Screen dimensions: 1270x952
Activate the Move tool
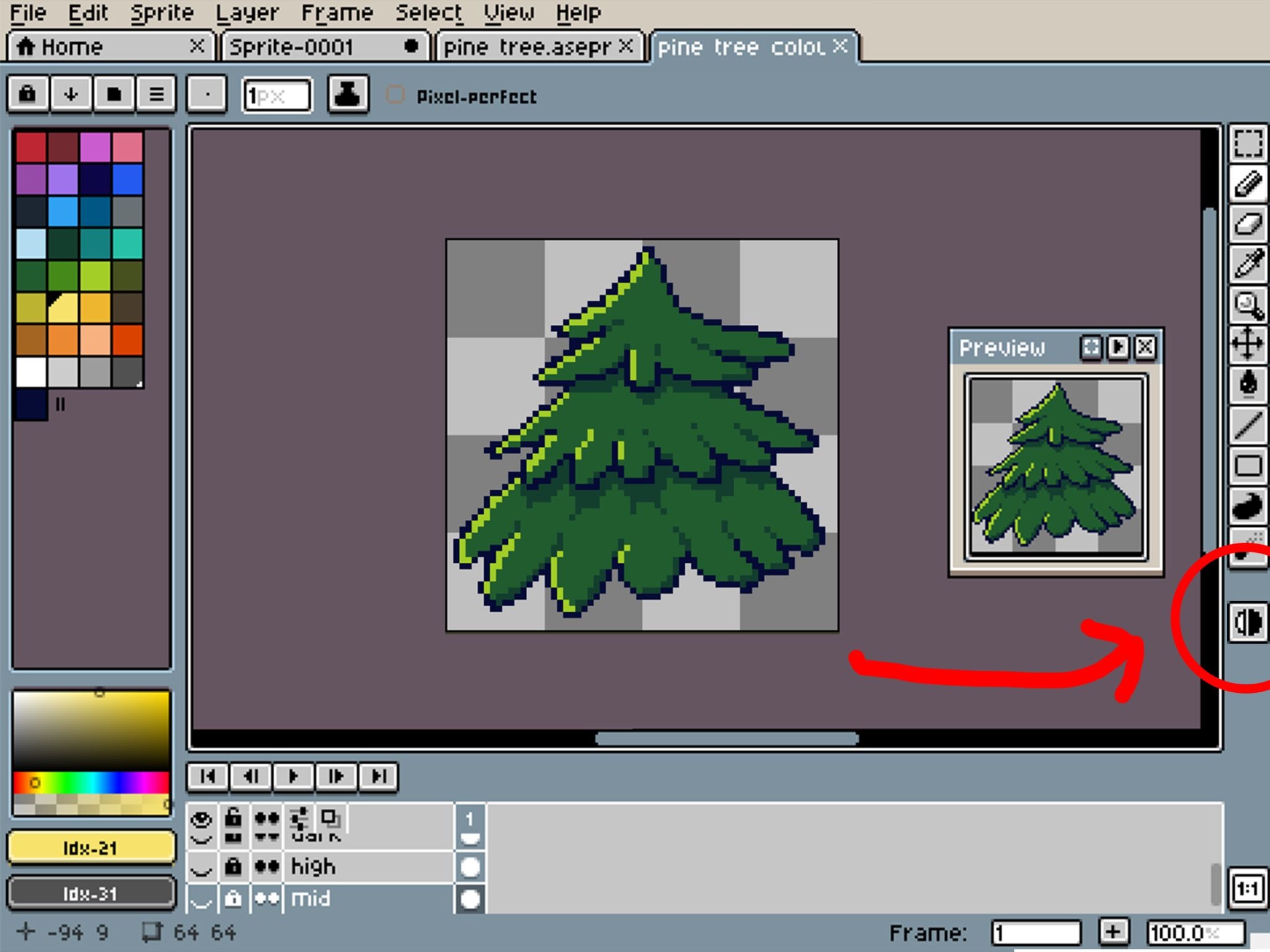click(x=1248, y=345)
